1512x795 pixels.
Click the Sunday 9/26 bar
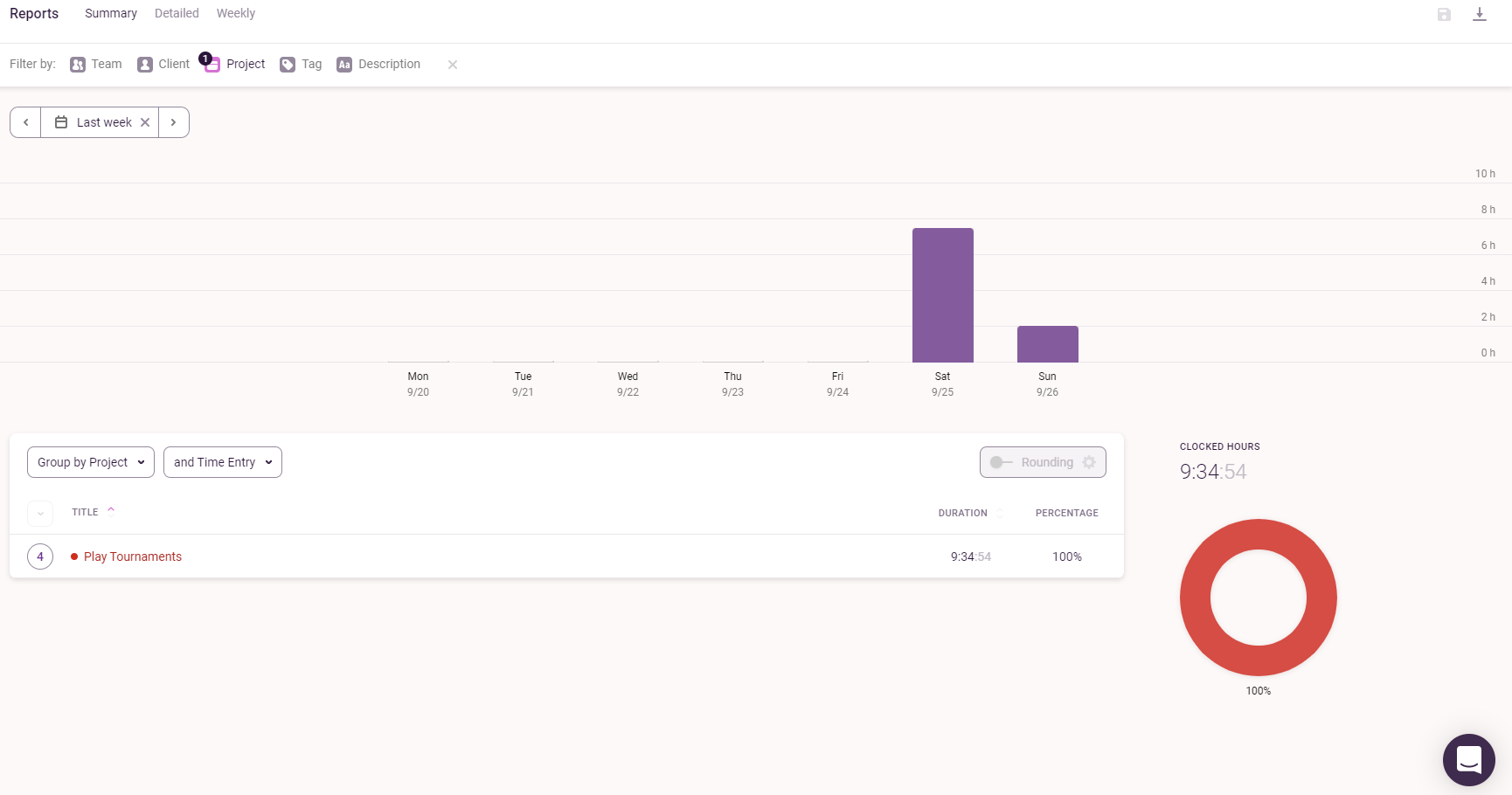tap(1048, 344)
